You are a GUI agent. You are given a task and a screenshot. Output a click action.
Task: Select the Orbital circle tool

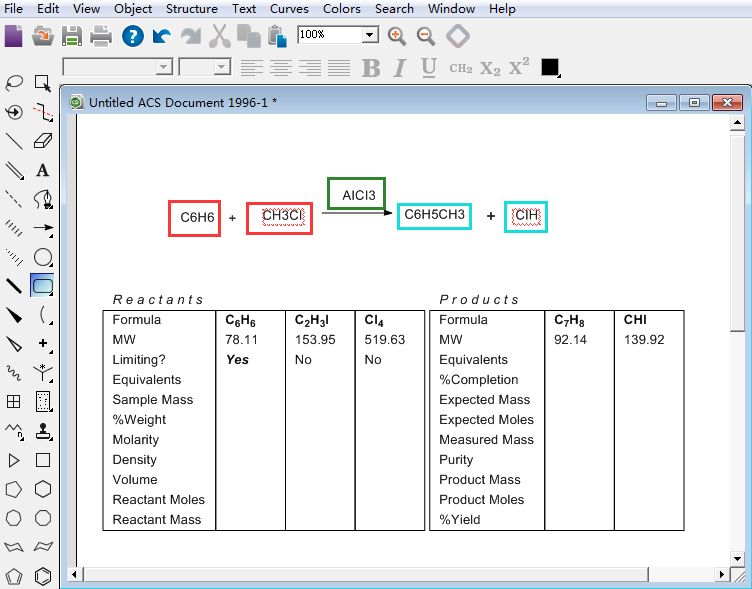43,258
